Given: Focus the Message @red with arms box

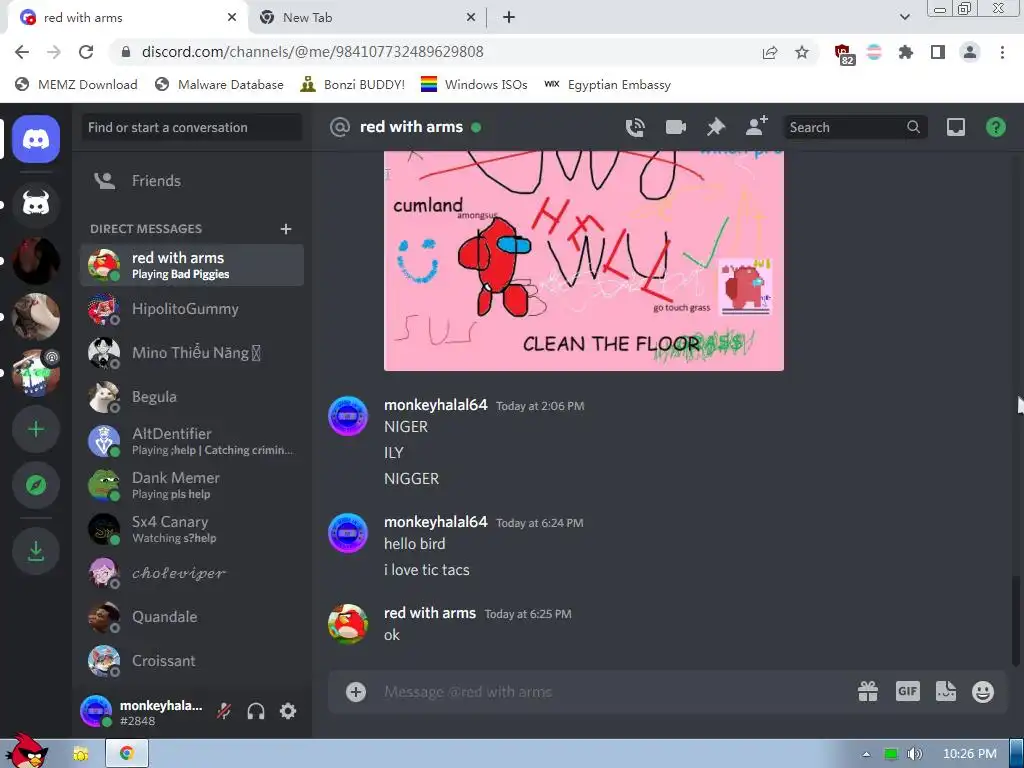Looking at the screenshot, I should pos(614,692).
